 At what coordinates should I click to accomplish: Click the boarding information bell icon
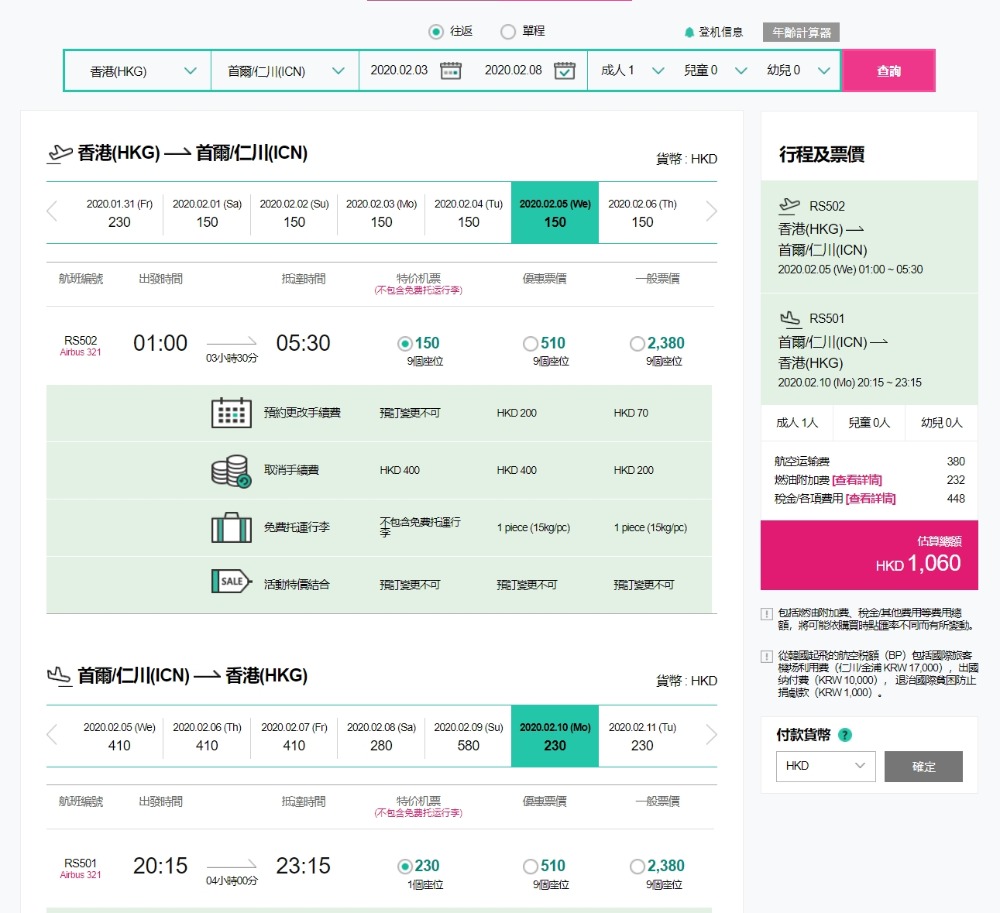coord(689,32)
